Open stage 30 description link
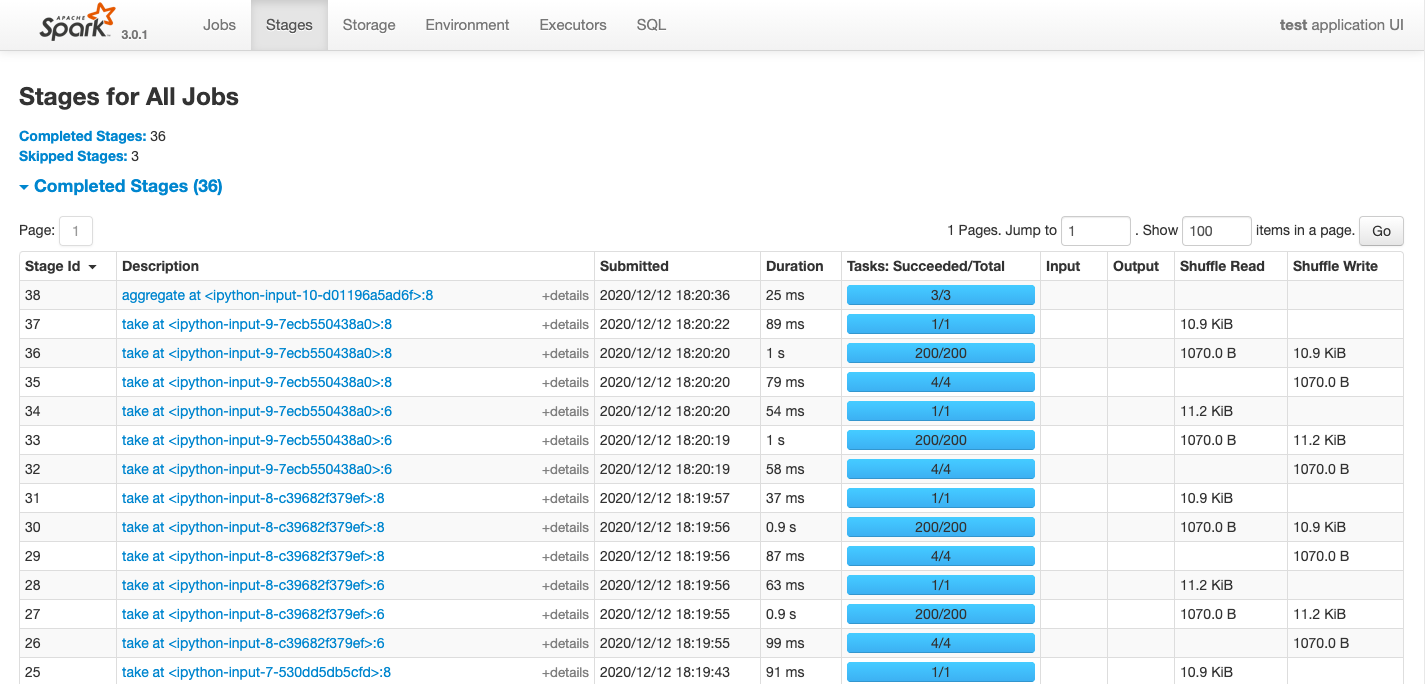This screenshot has width=1425, height=684. [x=253, y=527]
